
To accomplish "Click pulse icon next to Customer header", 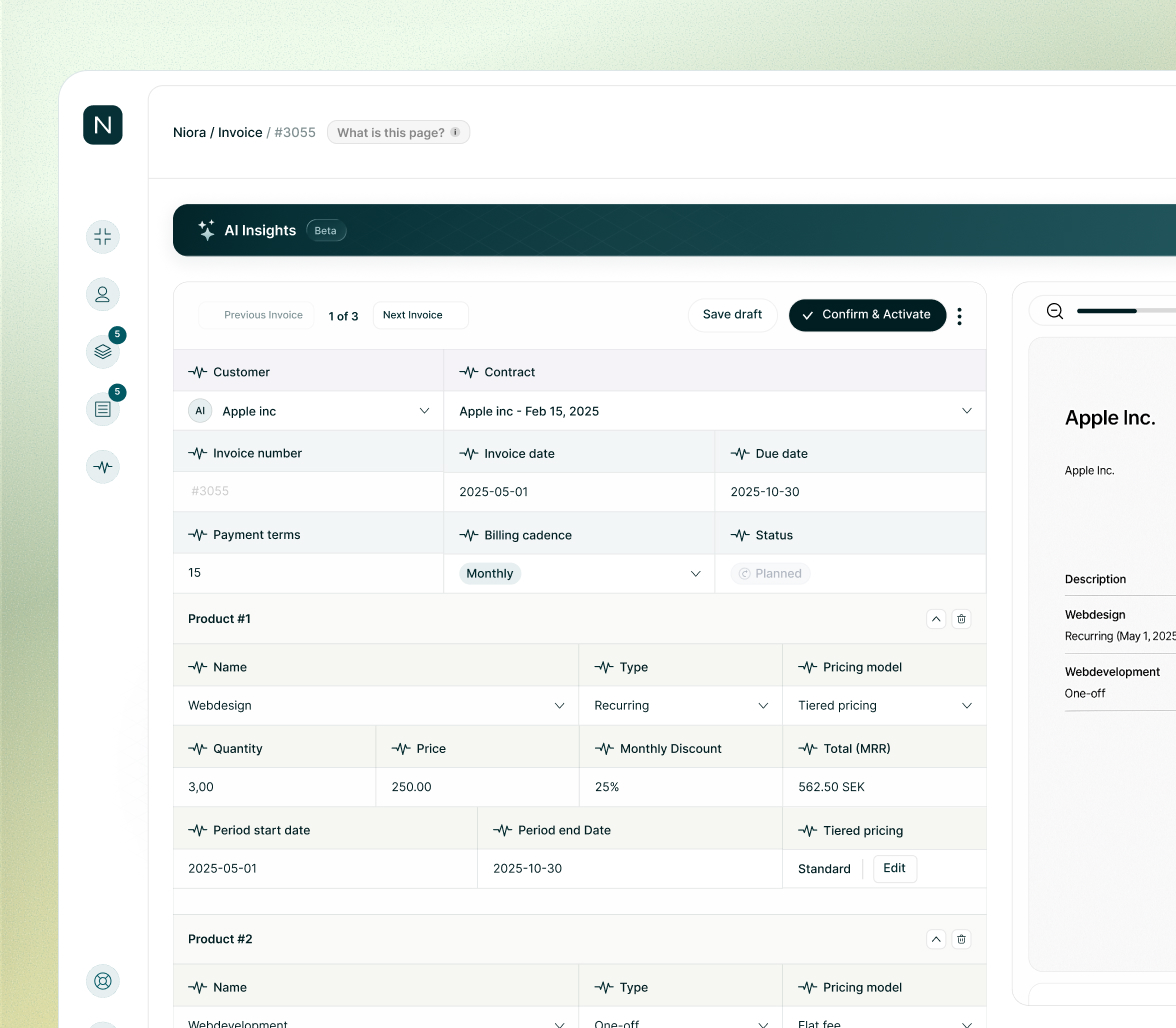I will point(198,372).
